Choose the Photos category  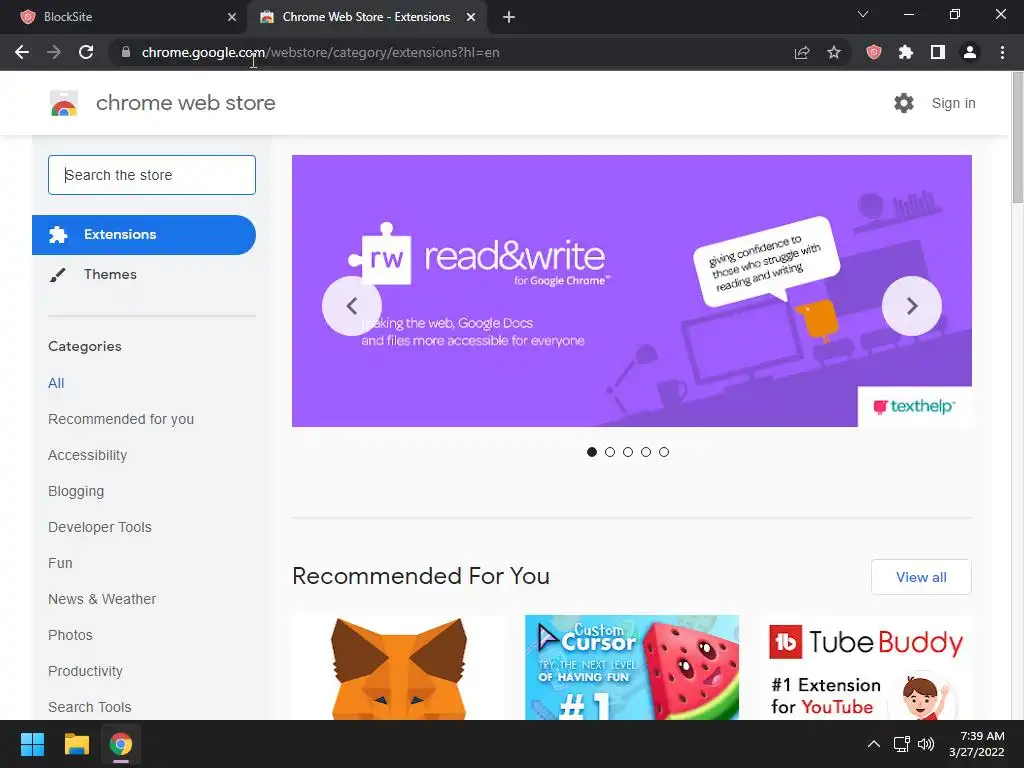click(x=71, y=635)
